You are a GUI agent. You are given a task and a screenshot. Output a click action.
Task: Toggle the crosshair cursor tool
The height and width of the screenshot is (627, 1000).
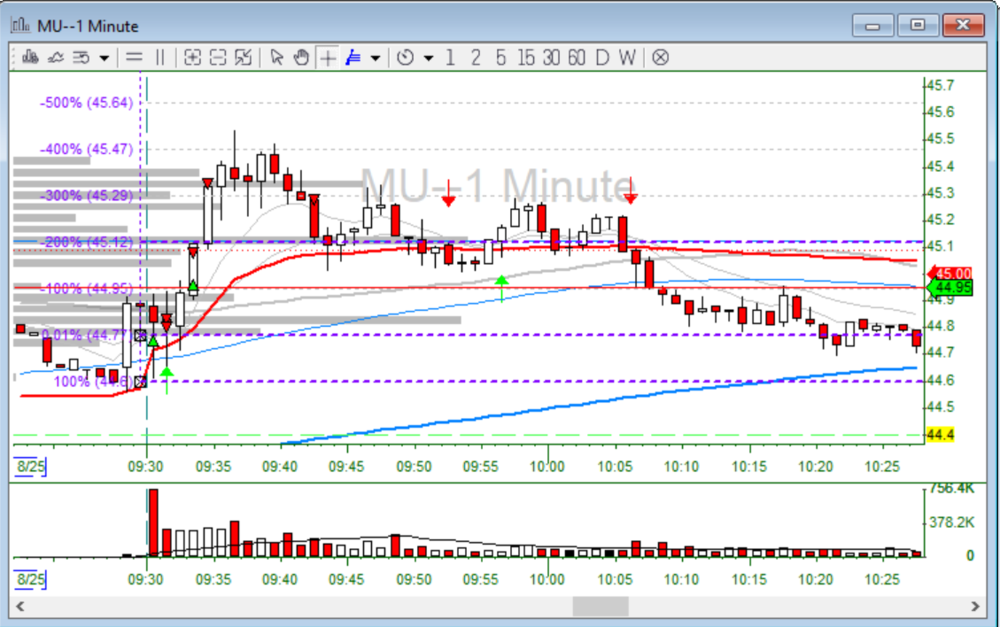coord(327,58)
